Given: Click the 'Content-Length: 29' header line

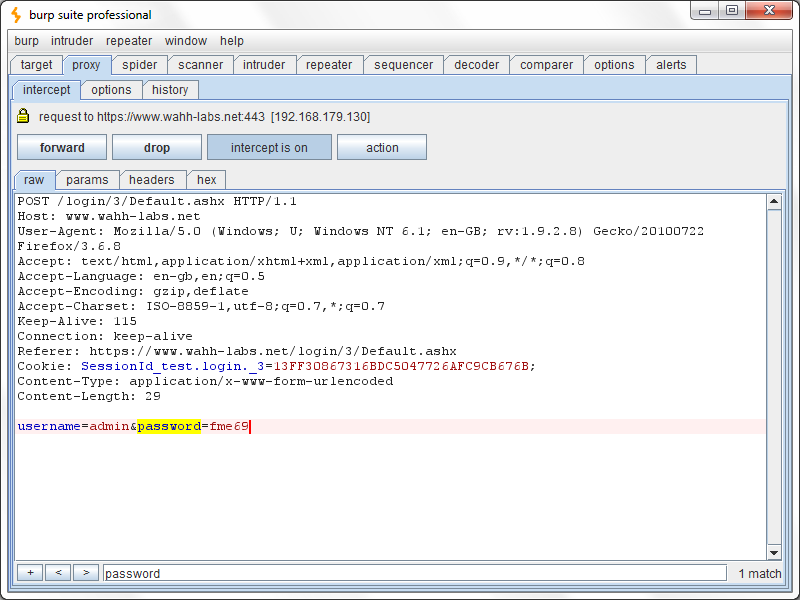Looking at the screenshot, I should point(89,396).
